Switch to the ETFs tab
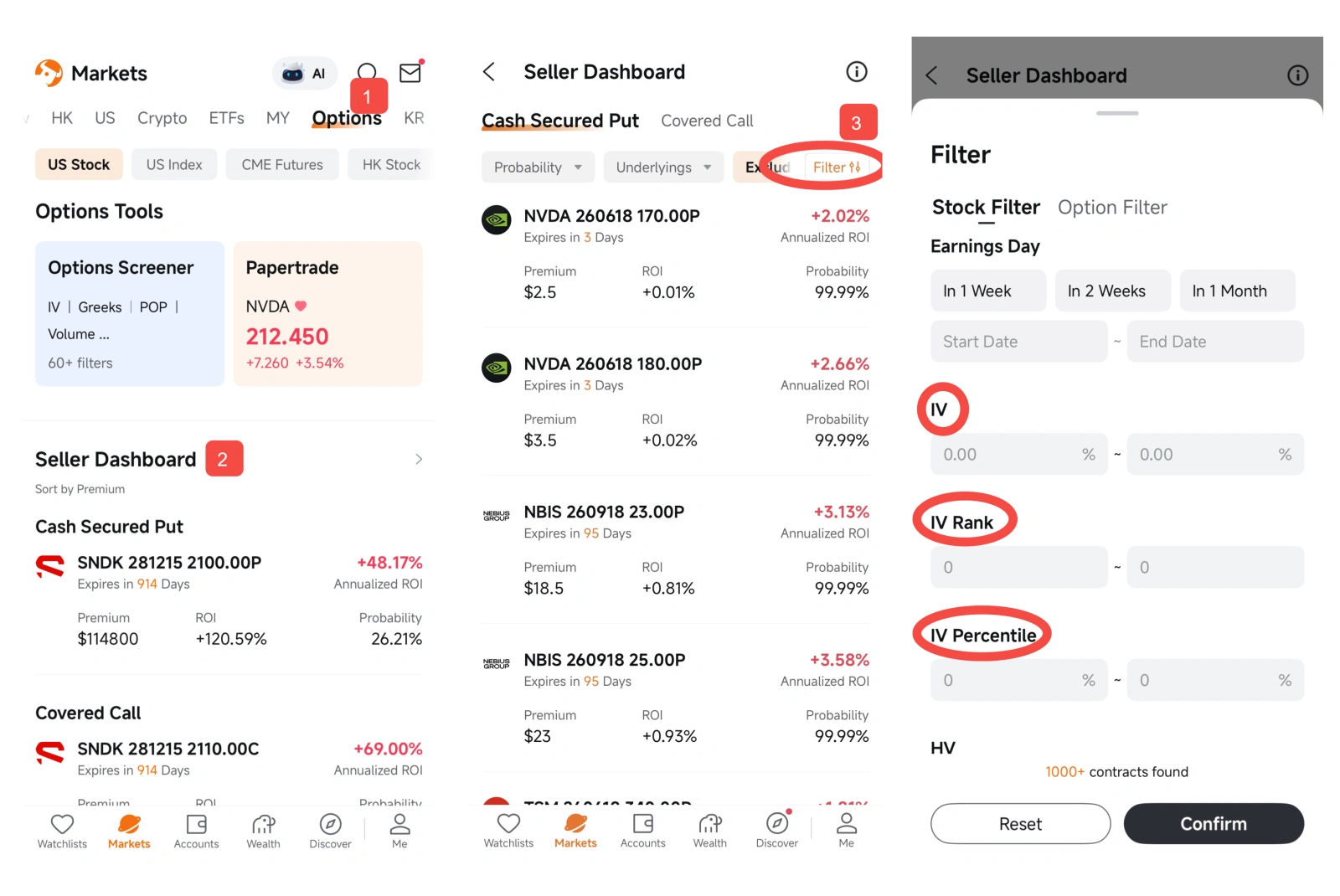 (227, 118)
